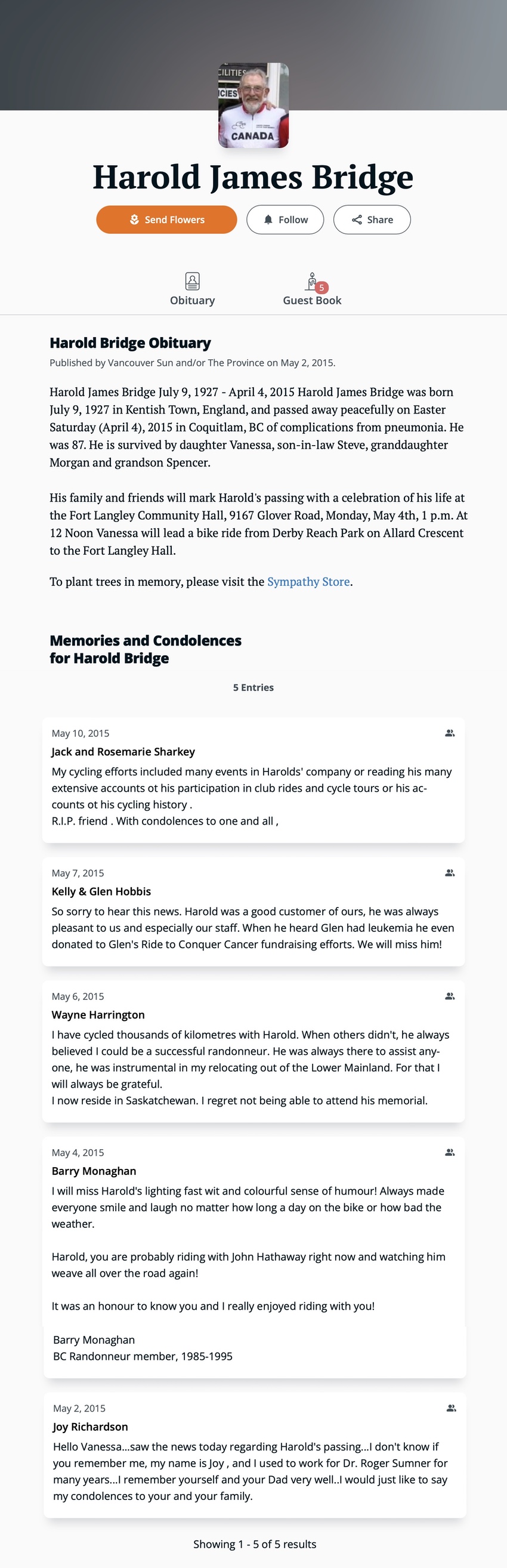Click the people icon on Barry Monaghan's entry
The width and height of the screenshot is (507, 1568).
pyautogui.click(x=450, y=1152)
